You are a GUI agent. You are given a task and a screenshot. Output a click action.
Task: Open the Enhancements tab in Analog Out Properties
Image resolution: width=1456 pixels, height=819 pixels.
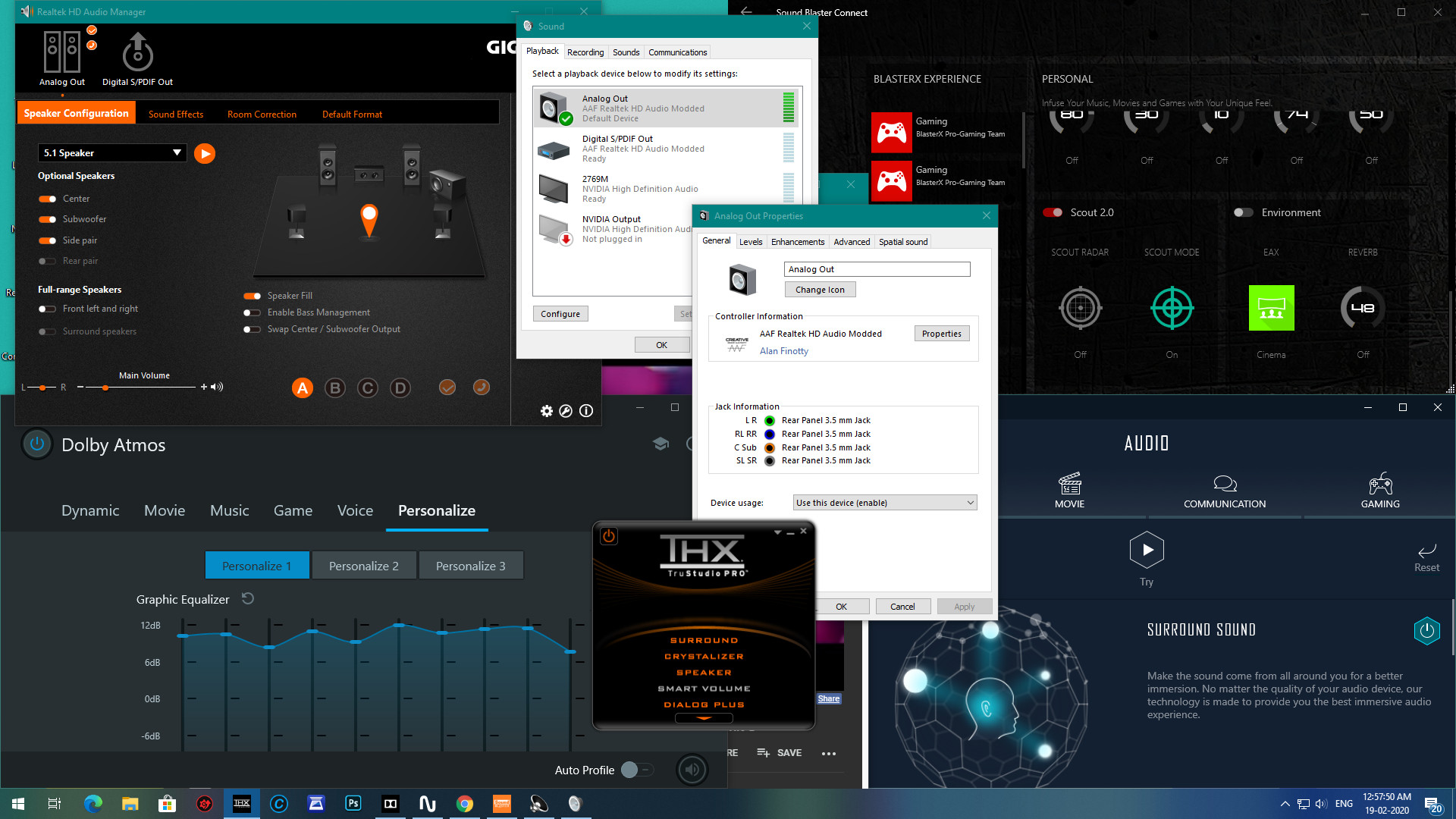click(x=798, y=242)
